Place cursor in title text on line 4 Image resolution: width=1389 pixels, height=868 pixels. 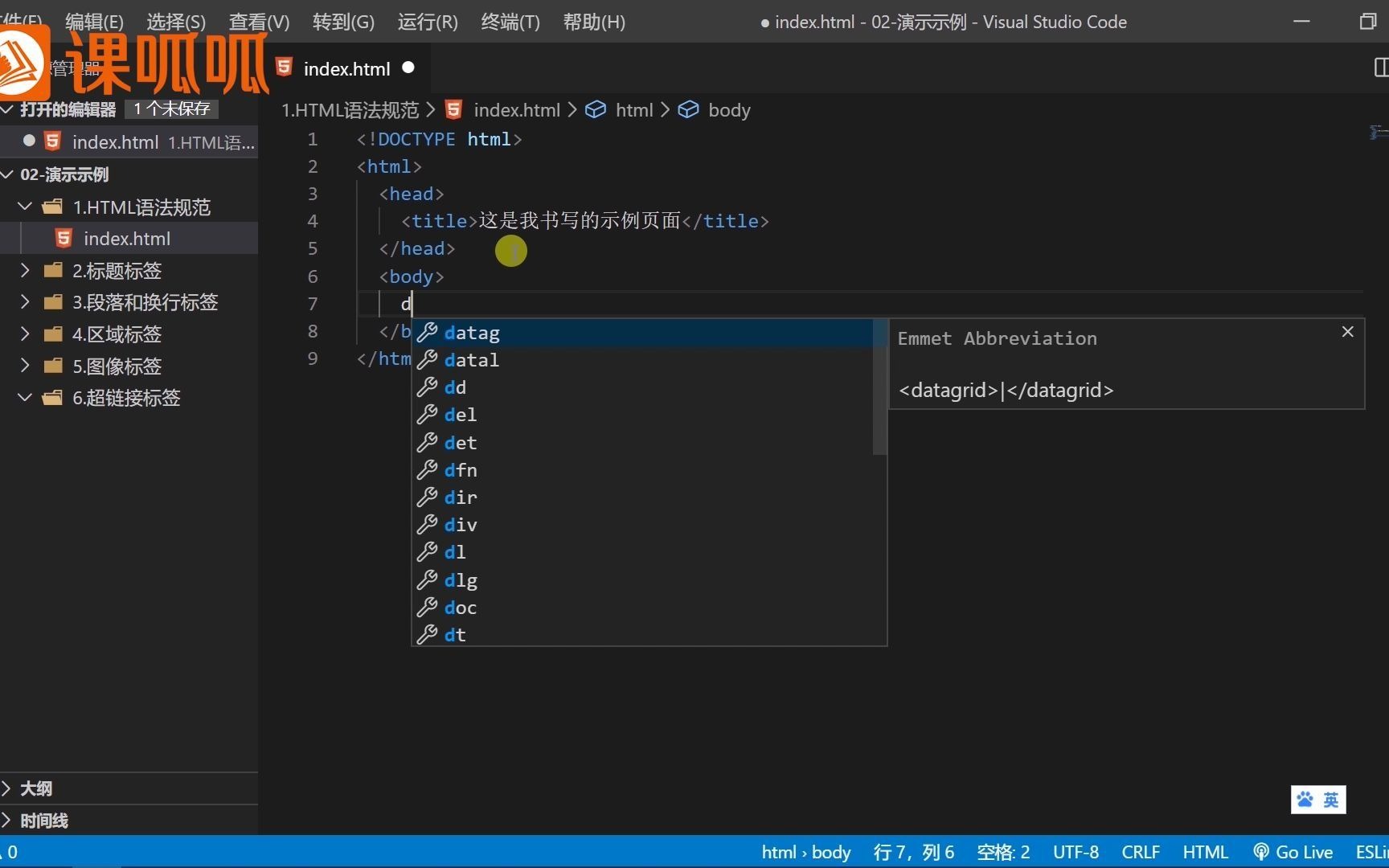click(580, 221)
